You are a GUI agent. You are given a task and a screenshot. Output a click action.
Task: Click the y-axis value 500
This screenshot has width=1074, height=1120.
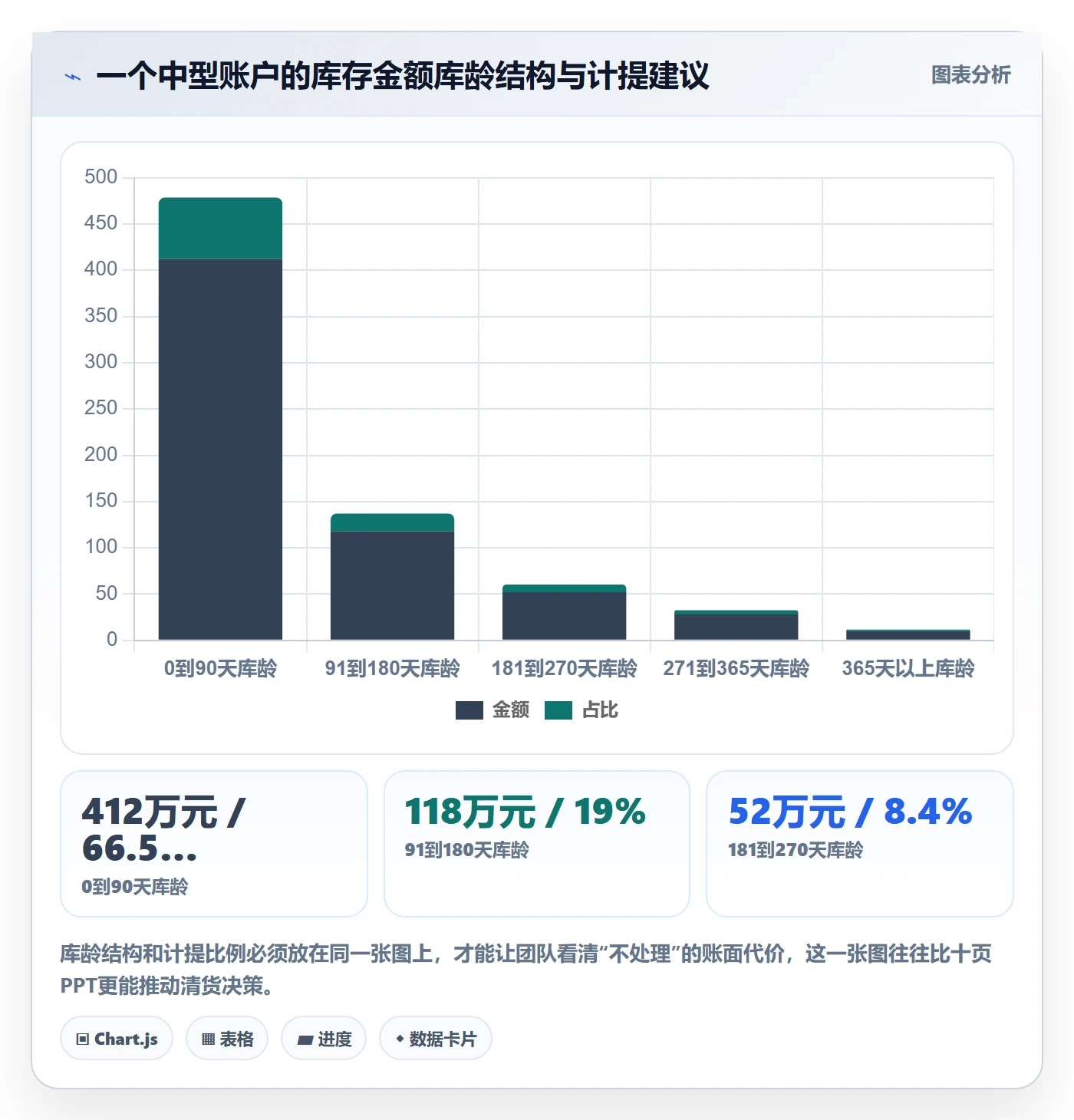tap(101, 177)
